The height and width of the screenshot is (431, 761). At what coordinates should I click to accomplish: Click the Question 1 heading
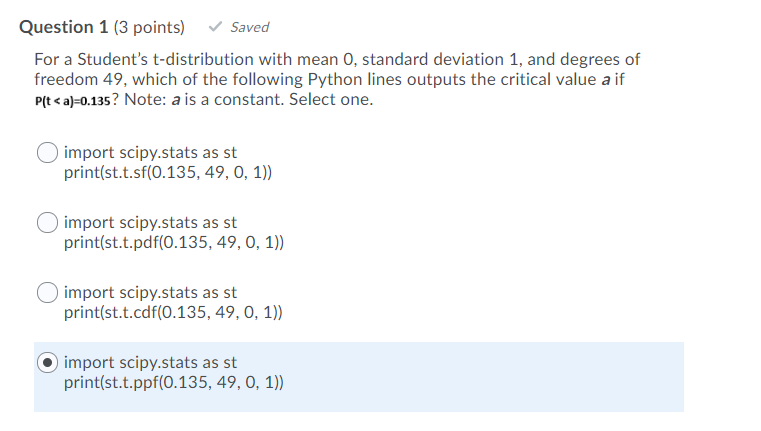pyautogui.click(x=66, y=27)
